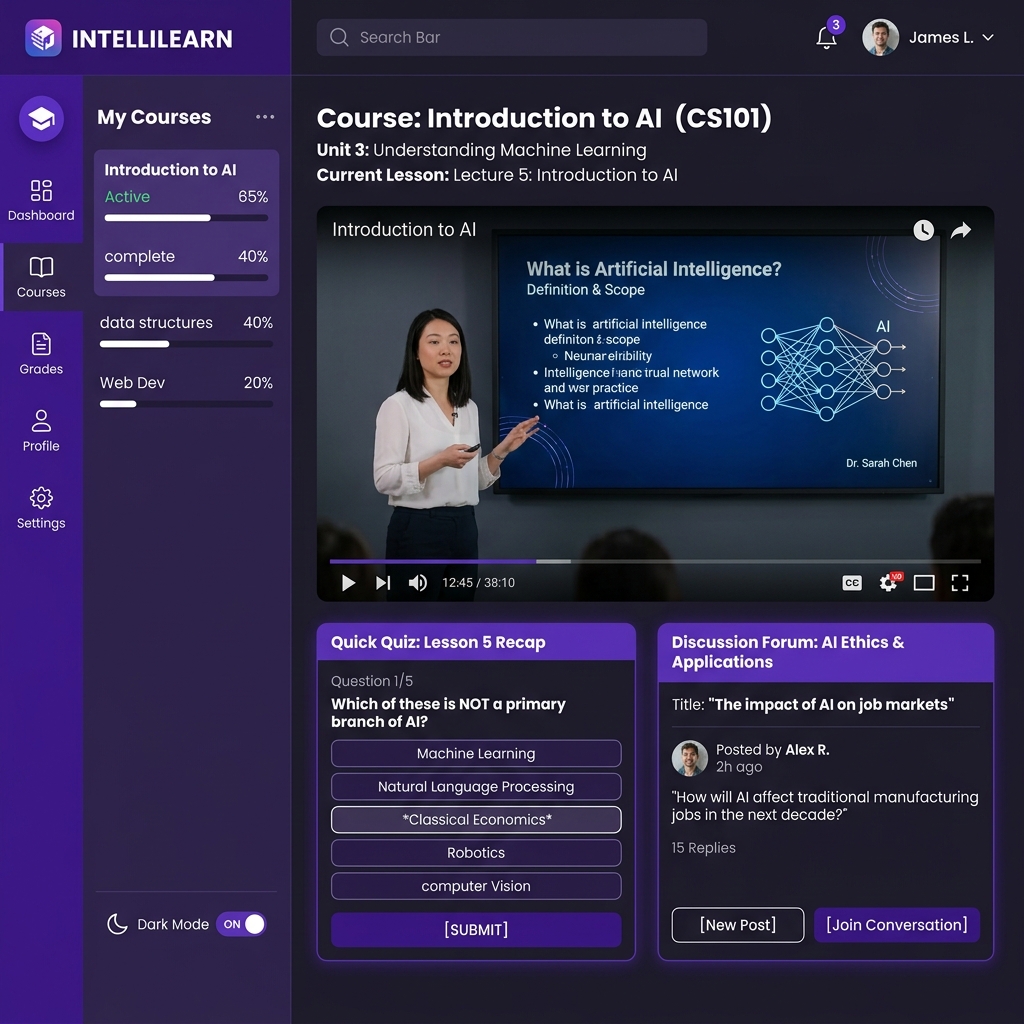Image resolution: width=1024 pixels, height=1024 pixels.
Task: Select the Introduction to AI course card
Action: coord(186,223)
